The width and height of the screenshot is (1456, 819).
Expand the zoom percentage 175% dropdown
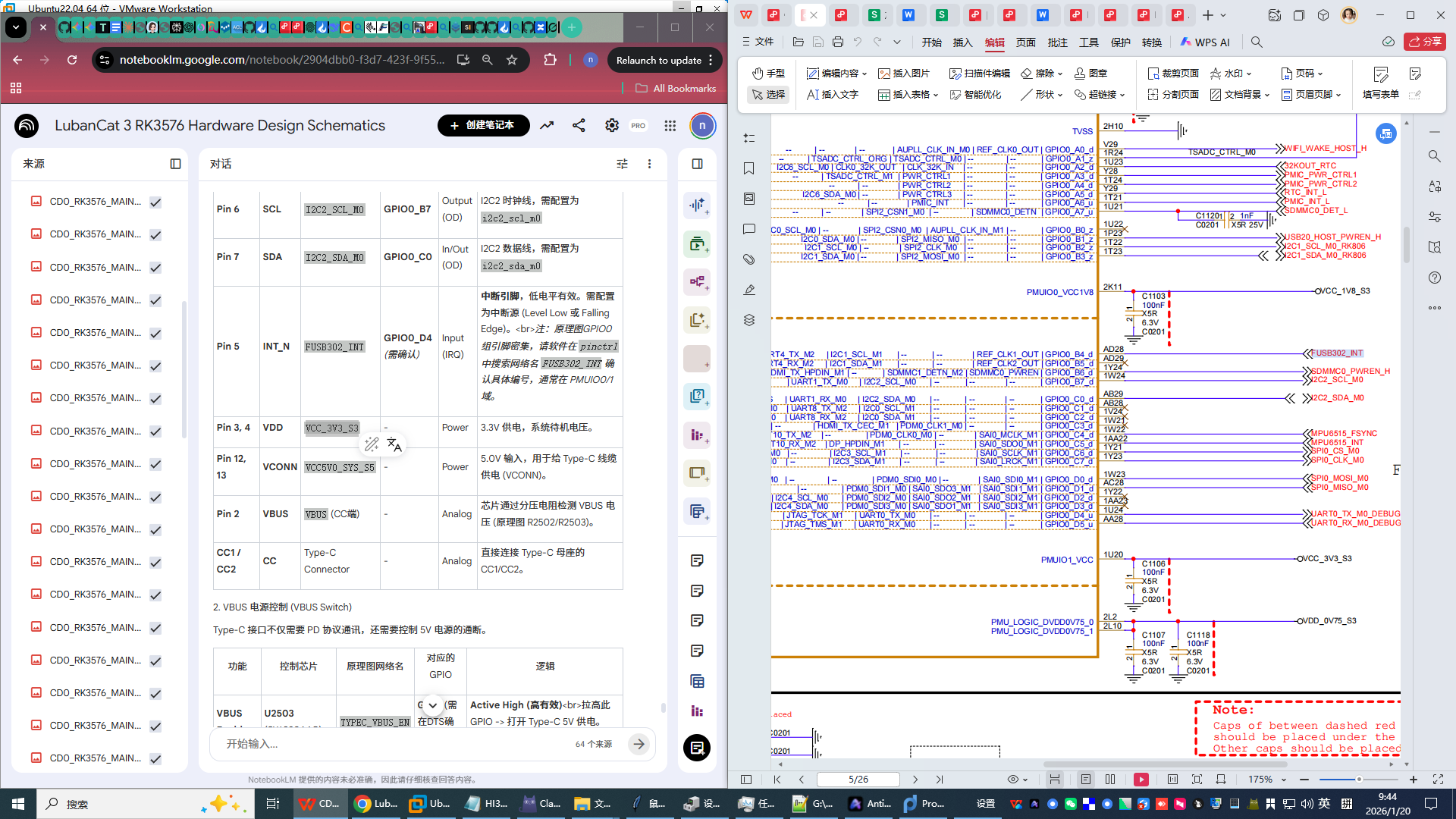pos(1284,780)
